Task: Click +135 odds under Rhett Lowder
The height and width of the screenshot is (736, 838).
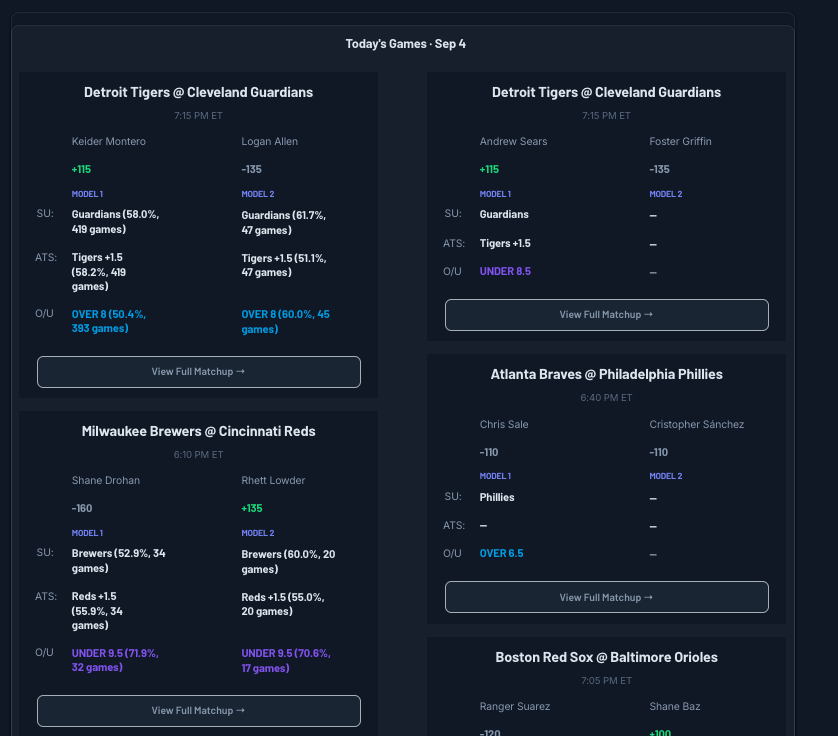Action: pyautogui.click(x=252, y=508)
